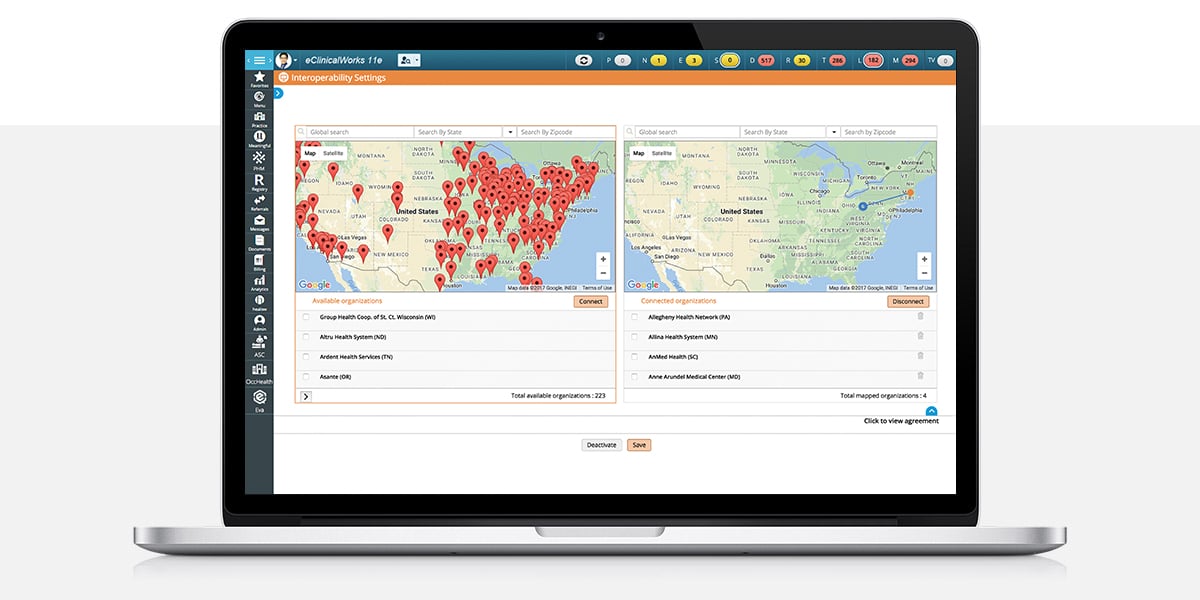Expand the next-page arrow under available organizations
Screen dimensions: 1200x600
[x=306, y=396]
